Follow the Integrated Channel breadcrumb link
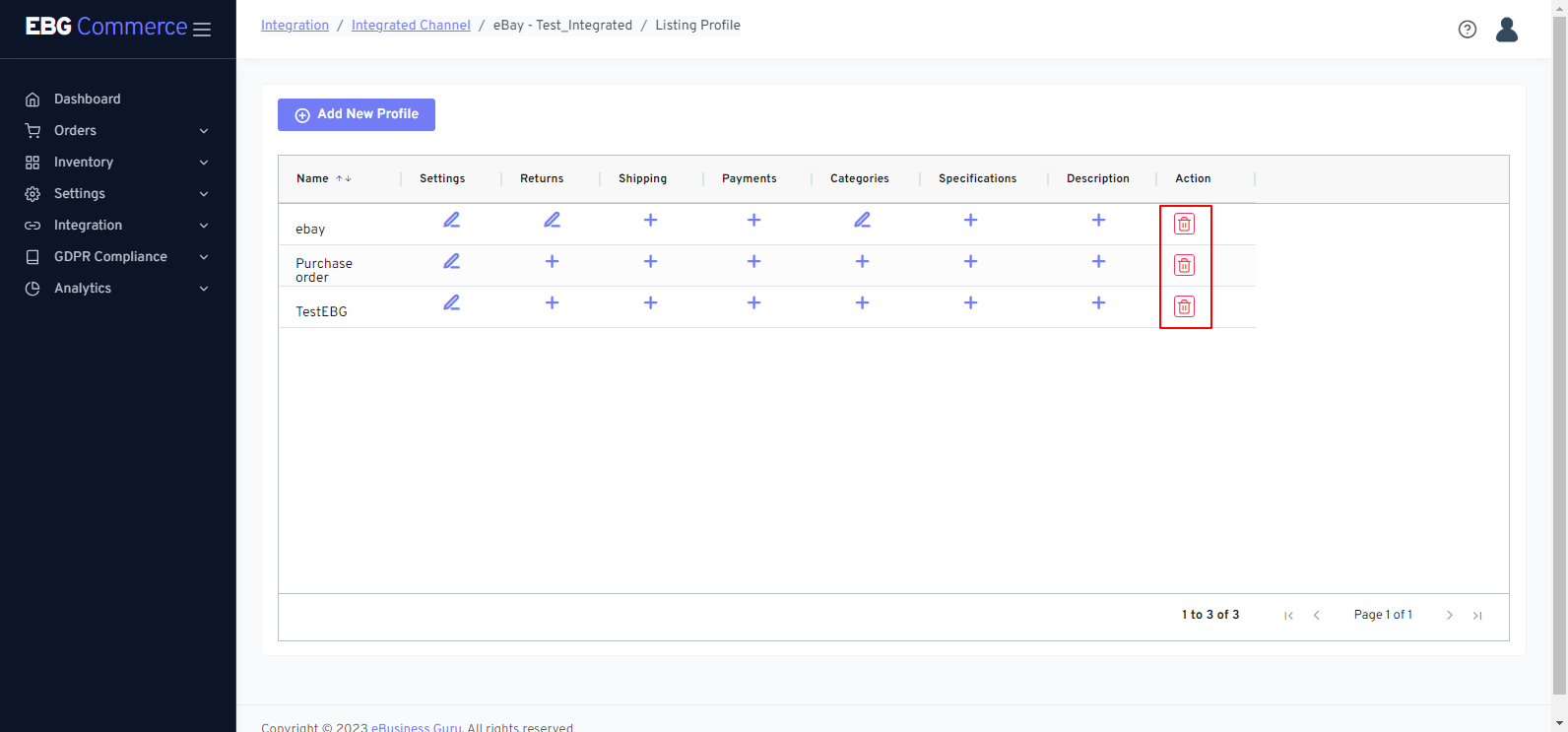This screenshot has height=732, width=1568. tap(411, 25)
